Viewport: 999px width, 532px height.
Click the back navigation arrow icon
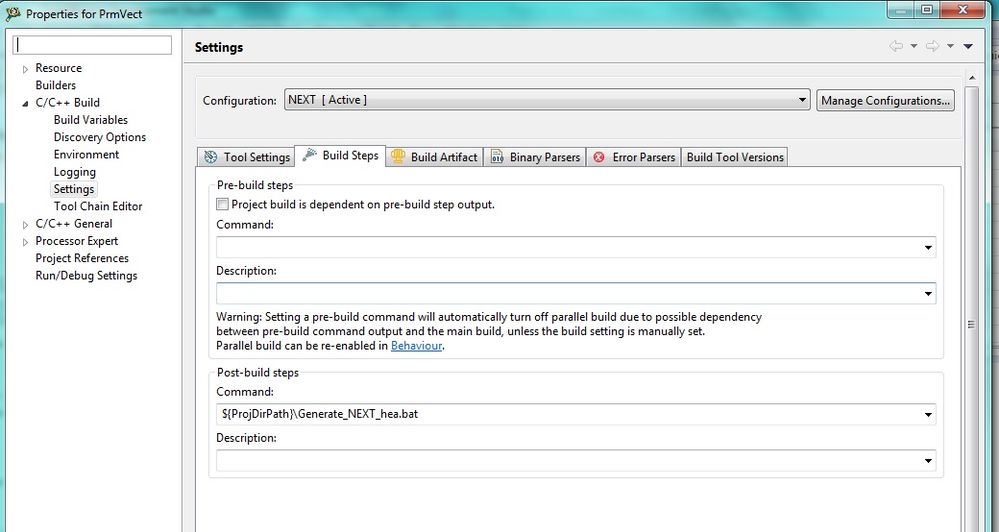[x=896, y=46]
